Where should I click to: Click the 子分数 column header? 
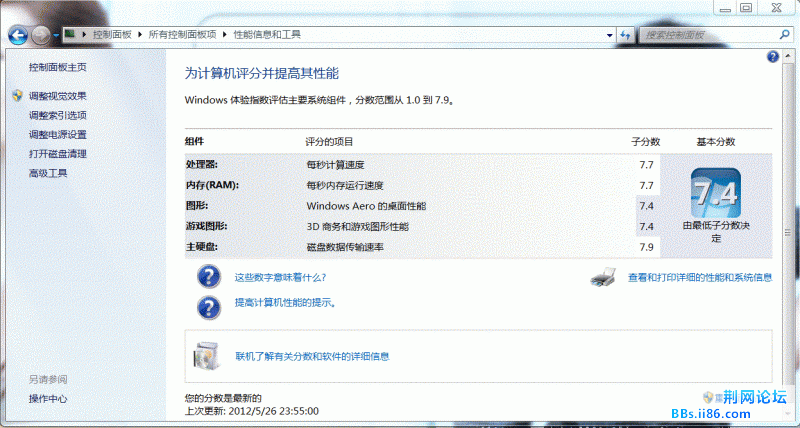pyautogui.click(x=645, y=141)
